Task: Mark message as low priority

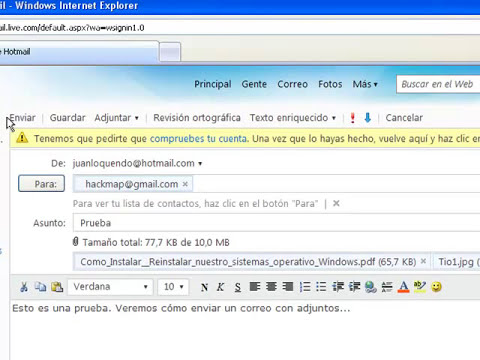Action: tap(368, 118)
